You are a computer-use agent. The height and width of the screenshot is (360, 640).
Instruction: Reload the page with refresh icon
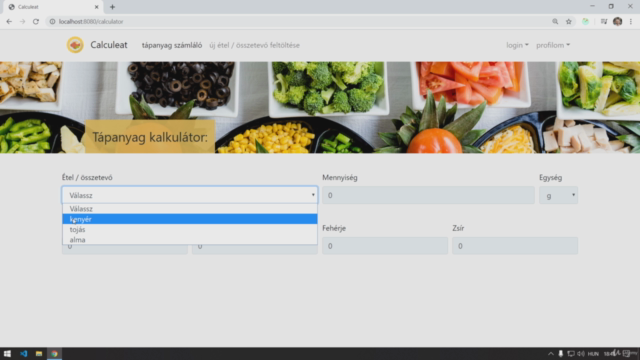[x=36, y=22]
